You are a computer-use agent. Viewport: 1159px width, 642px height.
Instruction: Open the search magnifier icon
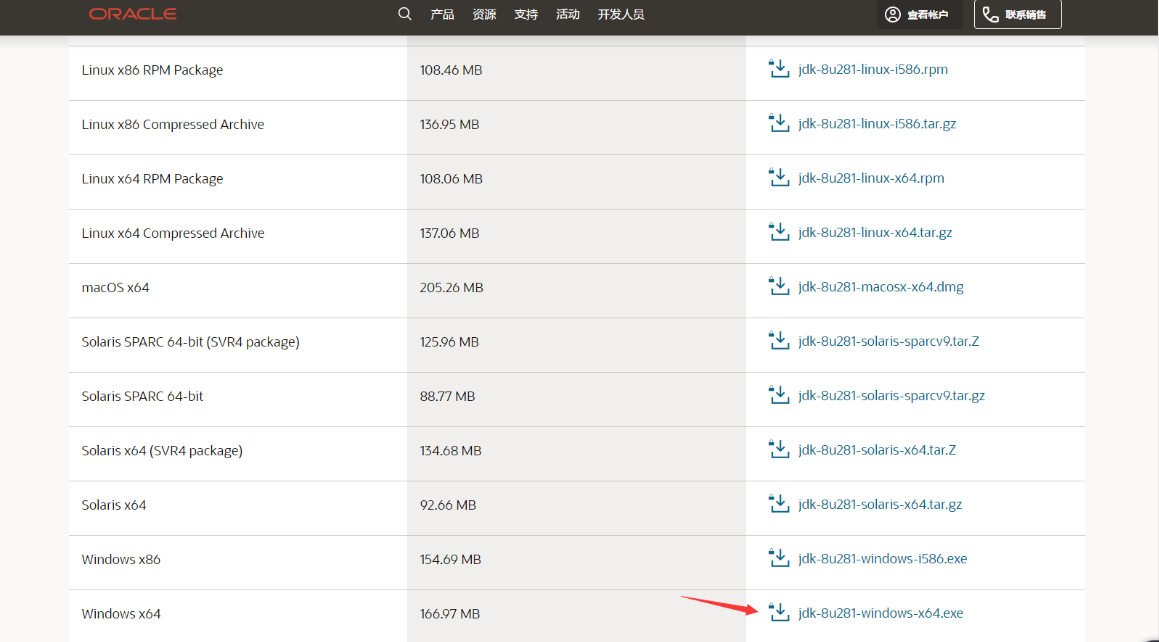pyautogui.click(x=404, y=14)
